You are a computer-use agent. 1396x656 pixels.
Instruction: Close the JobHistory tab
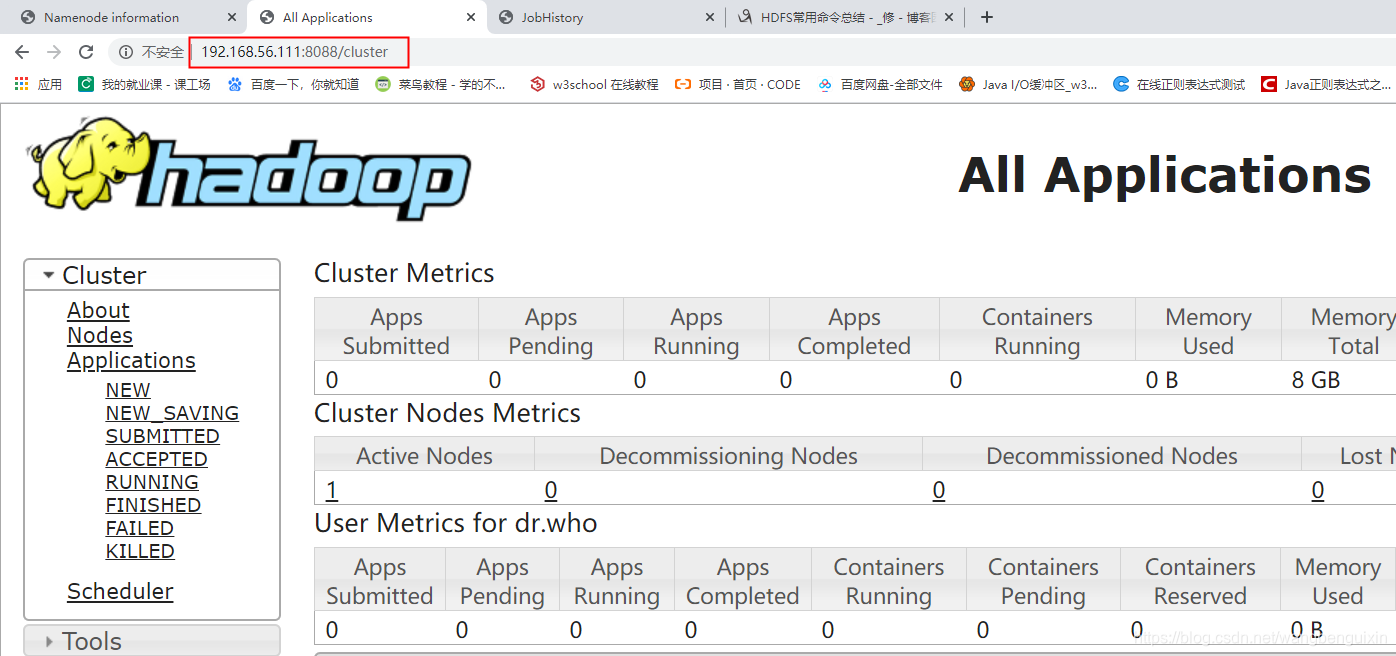(x=710, y=17)
